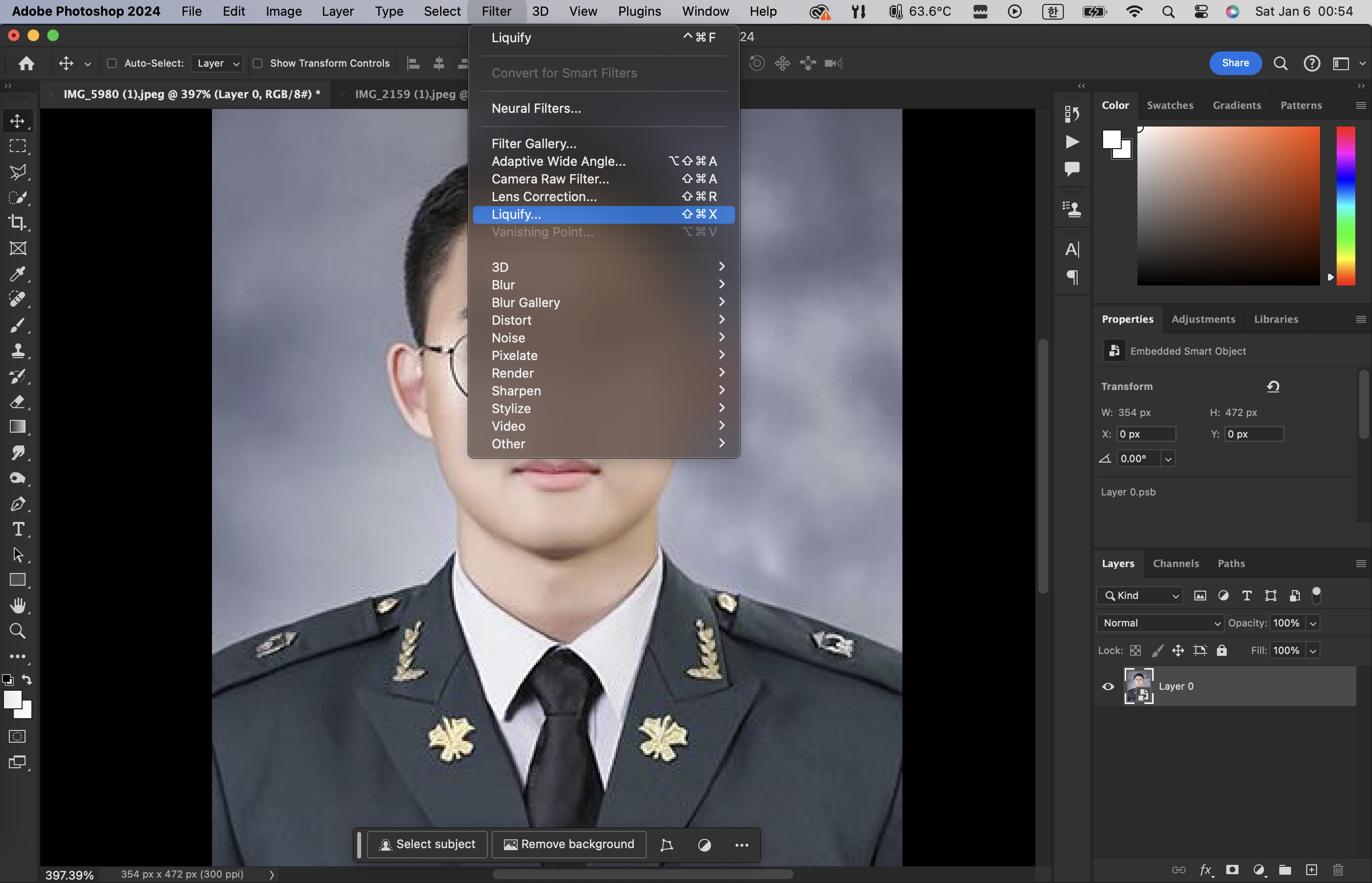Select the Hand tool
The width and height of the screenshot is (1372, 883).
[17, 605]
